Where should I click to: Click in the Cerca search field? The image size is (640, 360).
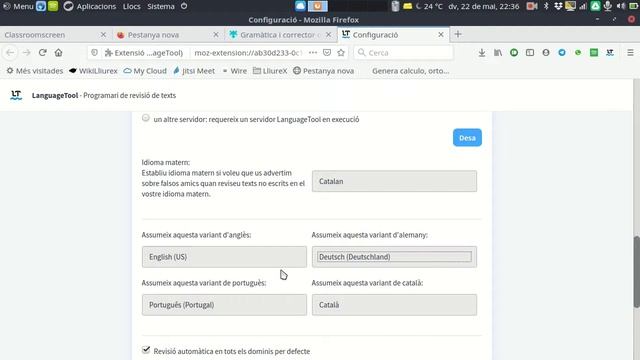403,53
